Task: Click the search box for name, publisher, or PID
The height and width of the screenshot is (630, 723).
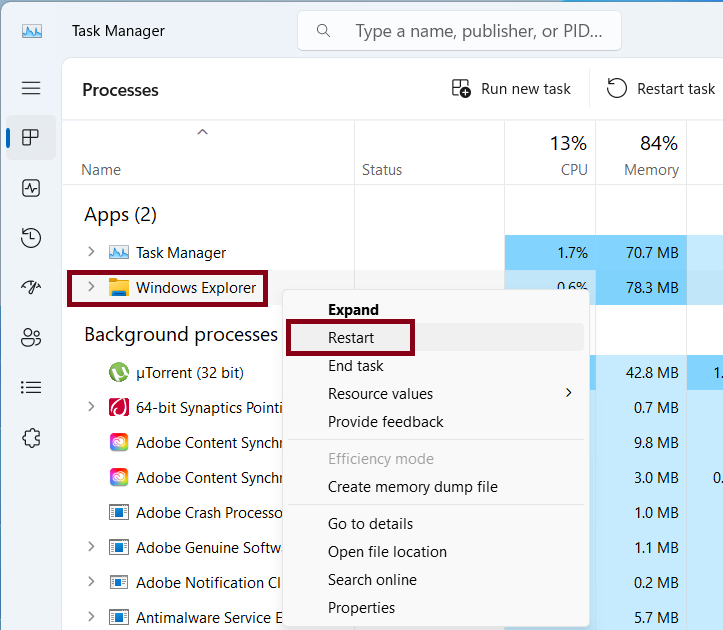Action: pyautogui.click(x=459, y=31)
